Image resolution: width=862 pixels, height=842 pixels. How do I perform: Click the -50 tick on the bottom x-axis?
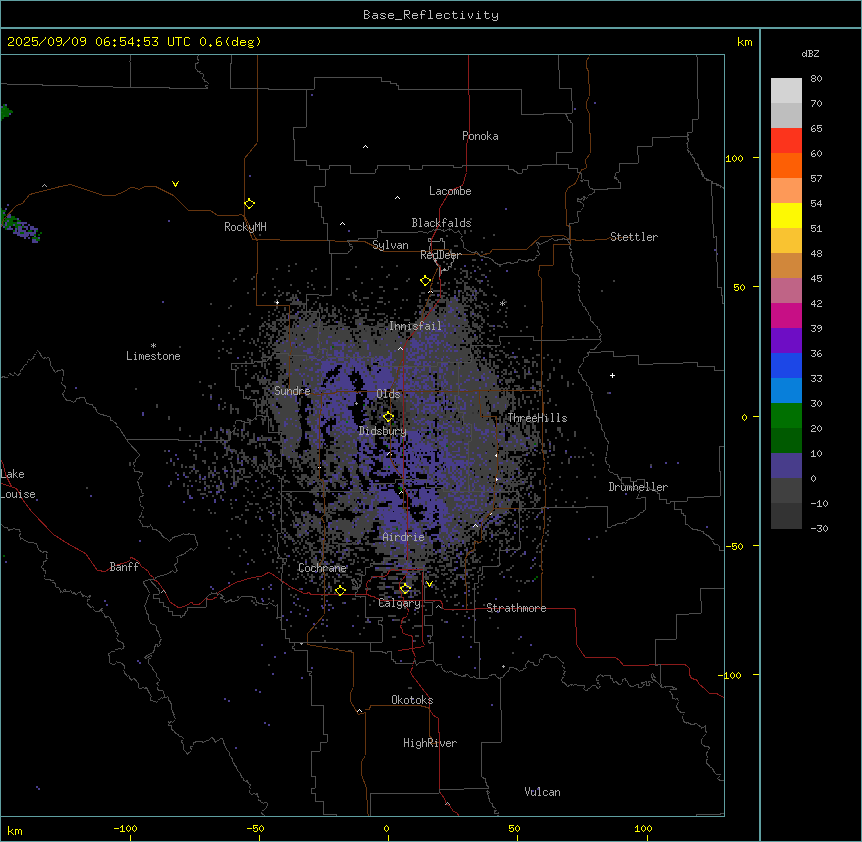tap(255, 828)
